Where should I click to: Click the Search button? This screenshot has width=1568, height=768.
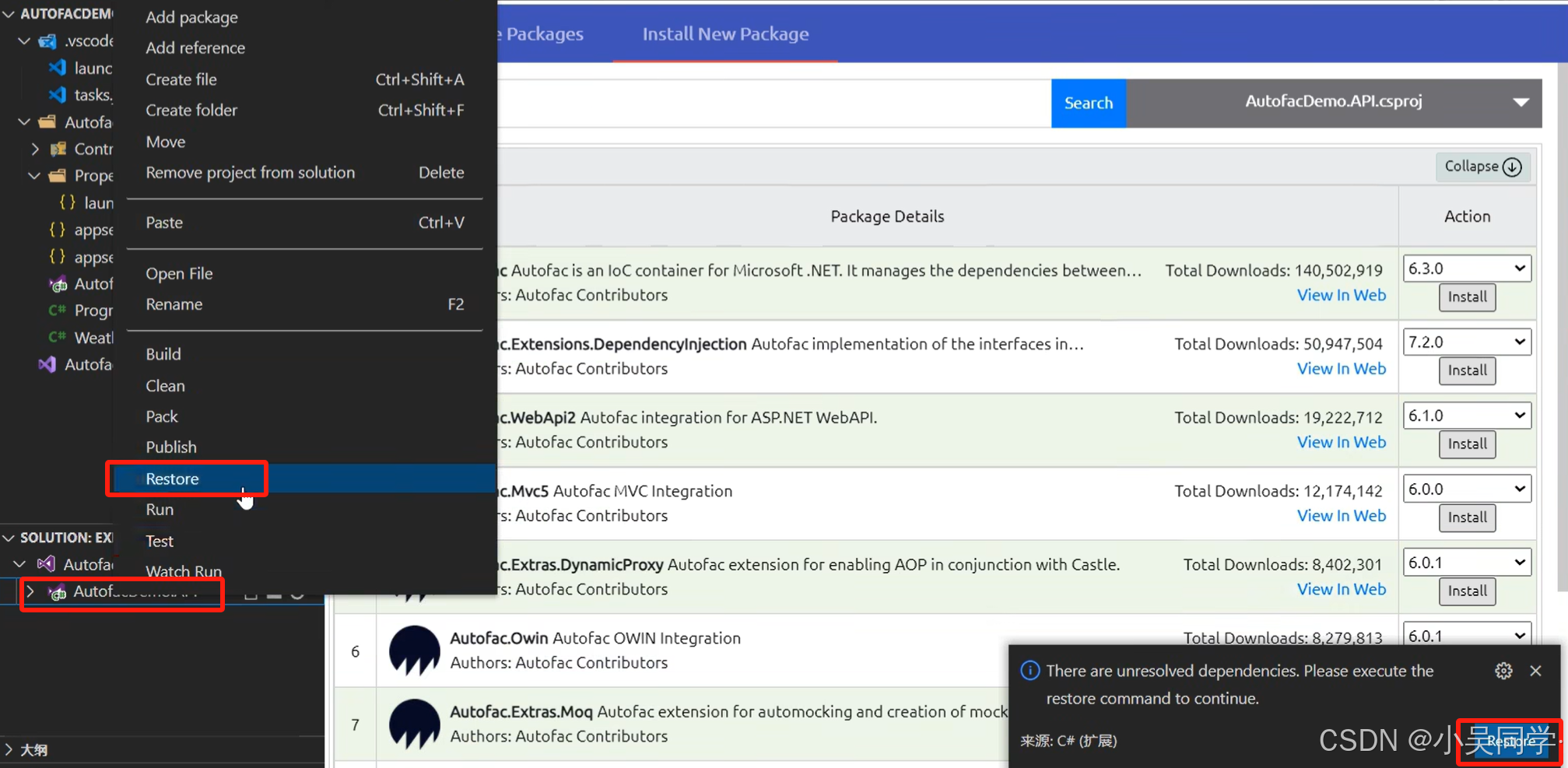tap(1088, 103)
